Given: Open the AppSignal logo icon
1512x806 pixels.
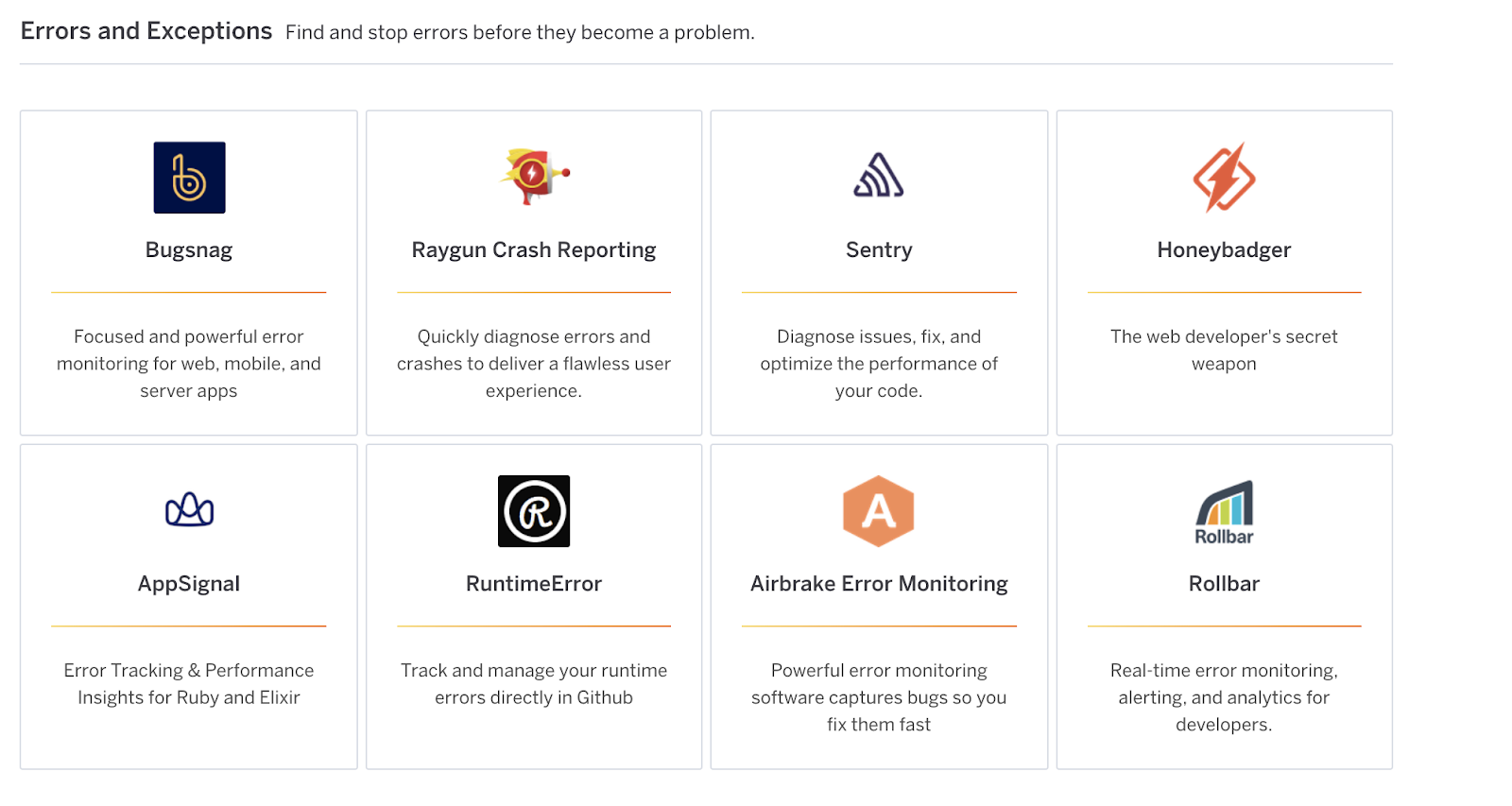Looking at the screenshot, I should pos(189,510).
